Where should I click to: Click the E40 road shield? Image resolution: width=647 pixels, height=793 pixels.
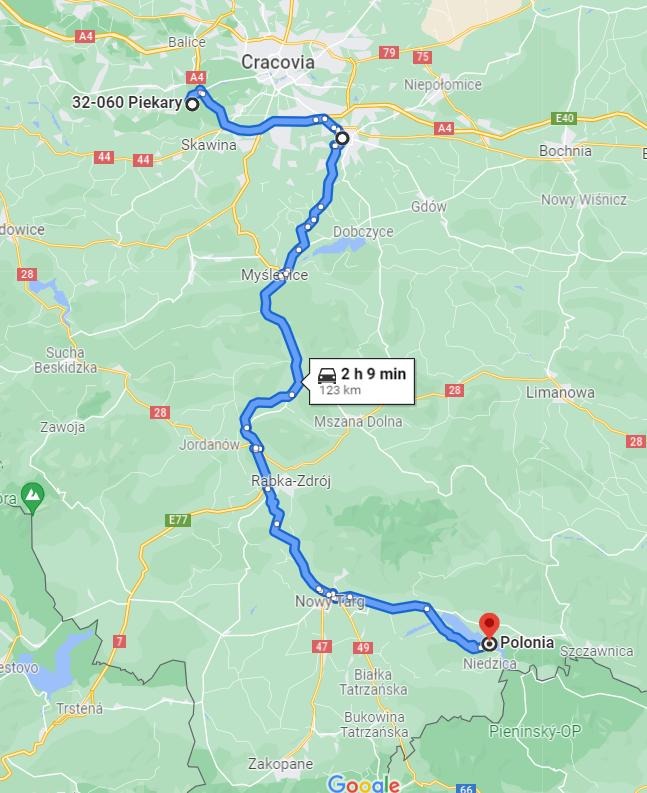(564, 118)
